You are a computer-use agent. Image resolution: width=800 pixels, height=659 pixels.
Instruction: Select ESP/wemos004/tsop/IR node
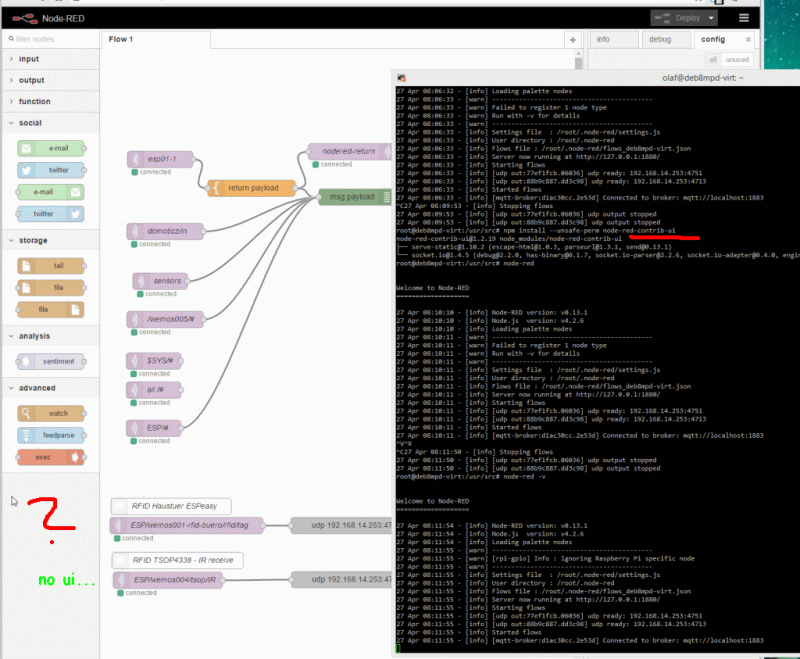[x=168, y=580]
